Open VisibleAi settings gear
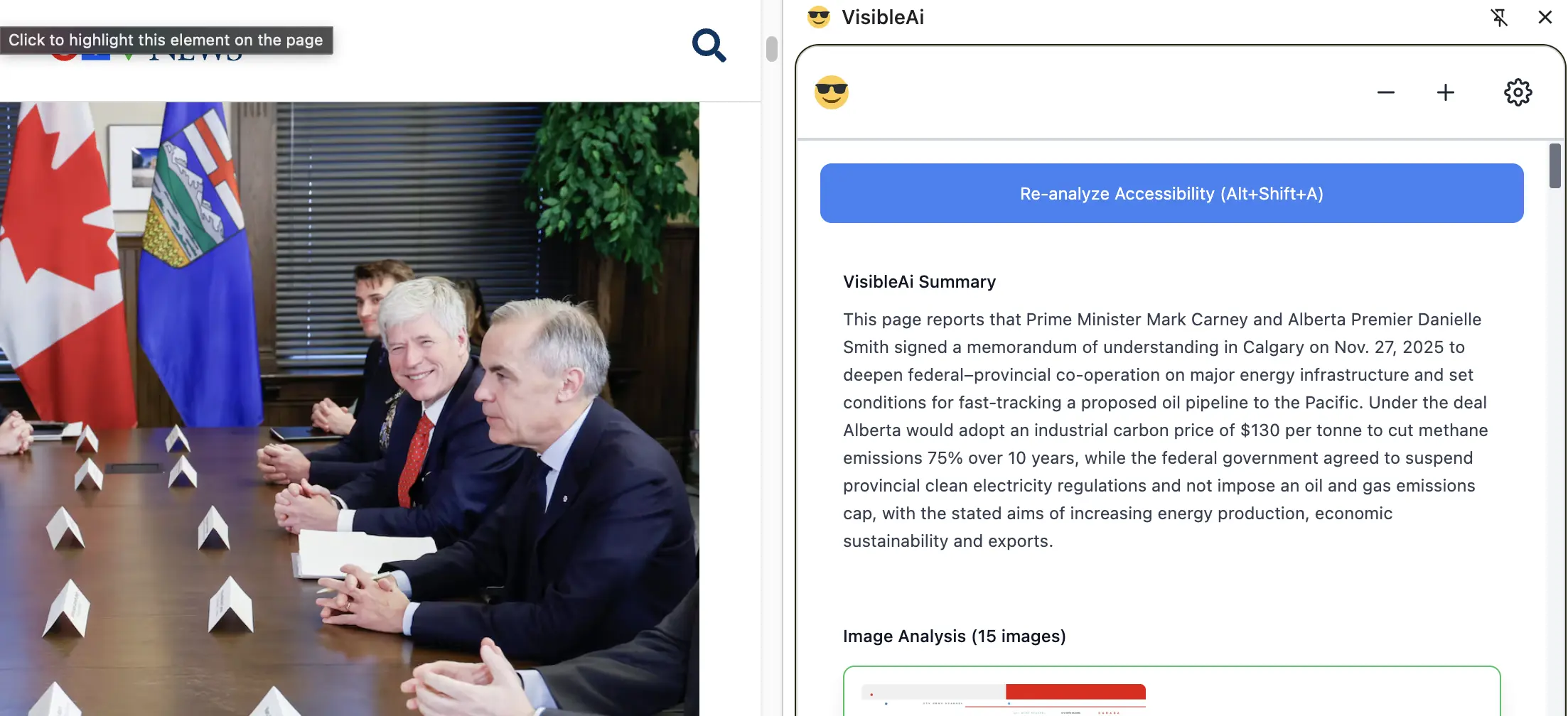The height and width of the screenshot is (716, 1568). tap(1518, 92)
